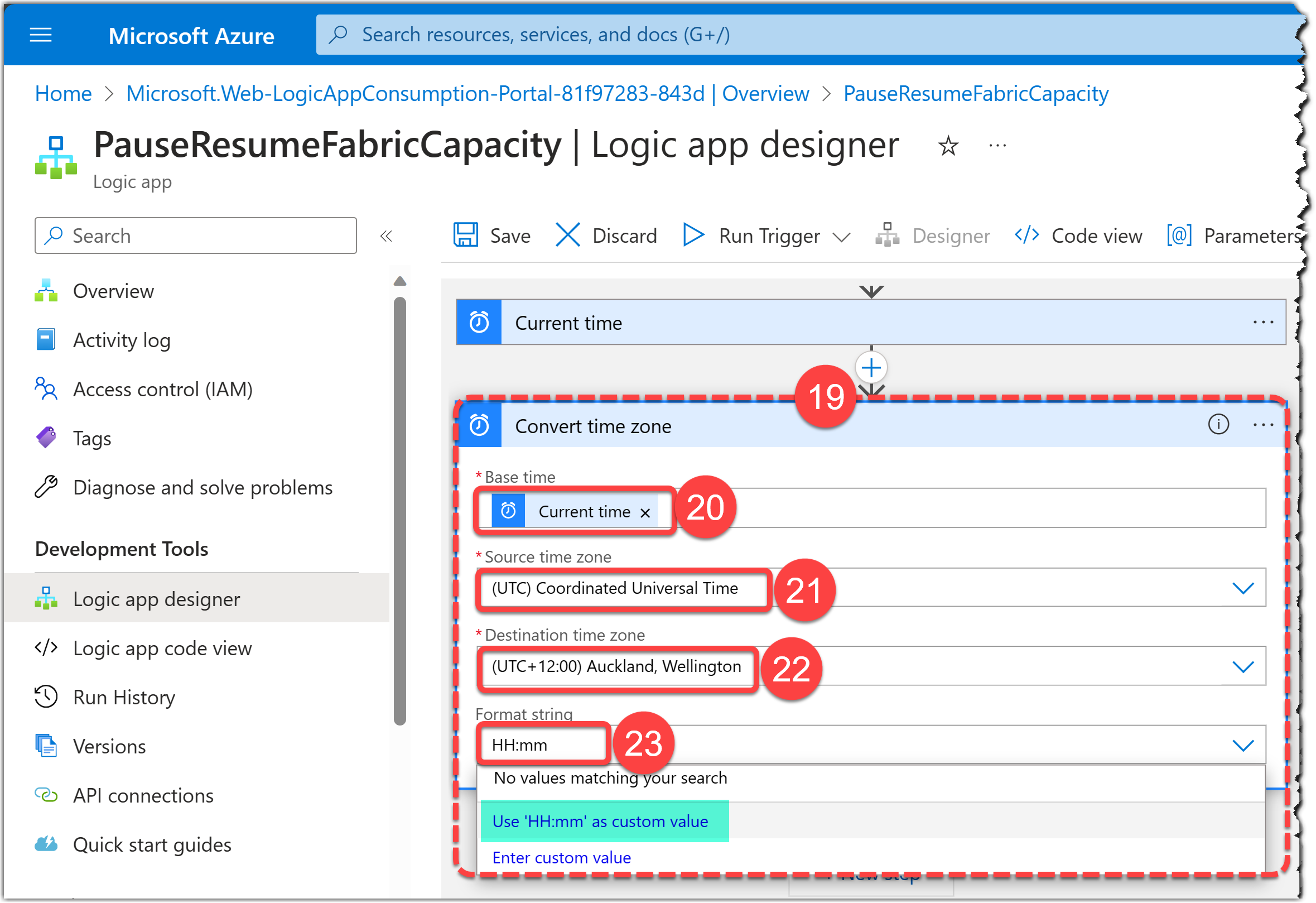Collapse Format string chevron arrow
1316x903 pixels.
pyautogui.click(x=1244, y=746)
